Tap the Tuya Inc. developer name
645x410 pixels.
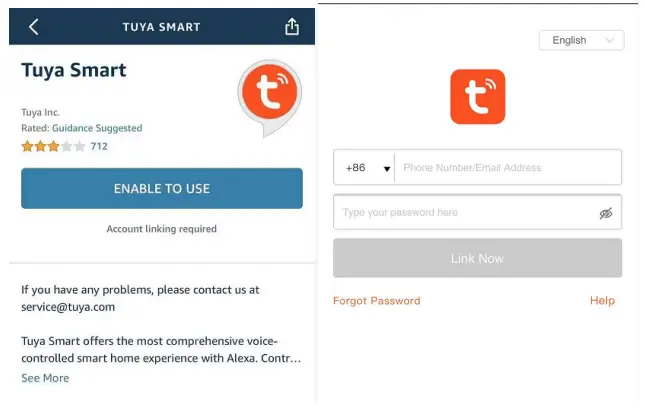(x=40, y=113)
